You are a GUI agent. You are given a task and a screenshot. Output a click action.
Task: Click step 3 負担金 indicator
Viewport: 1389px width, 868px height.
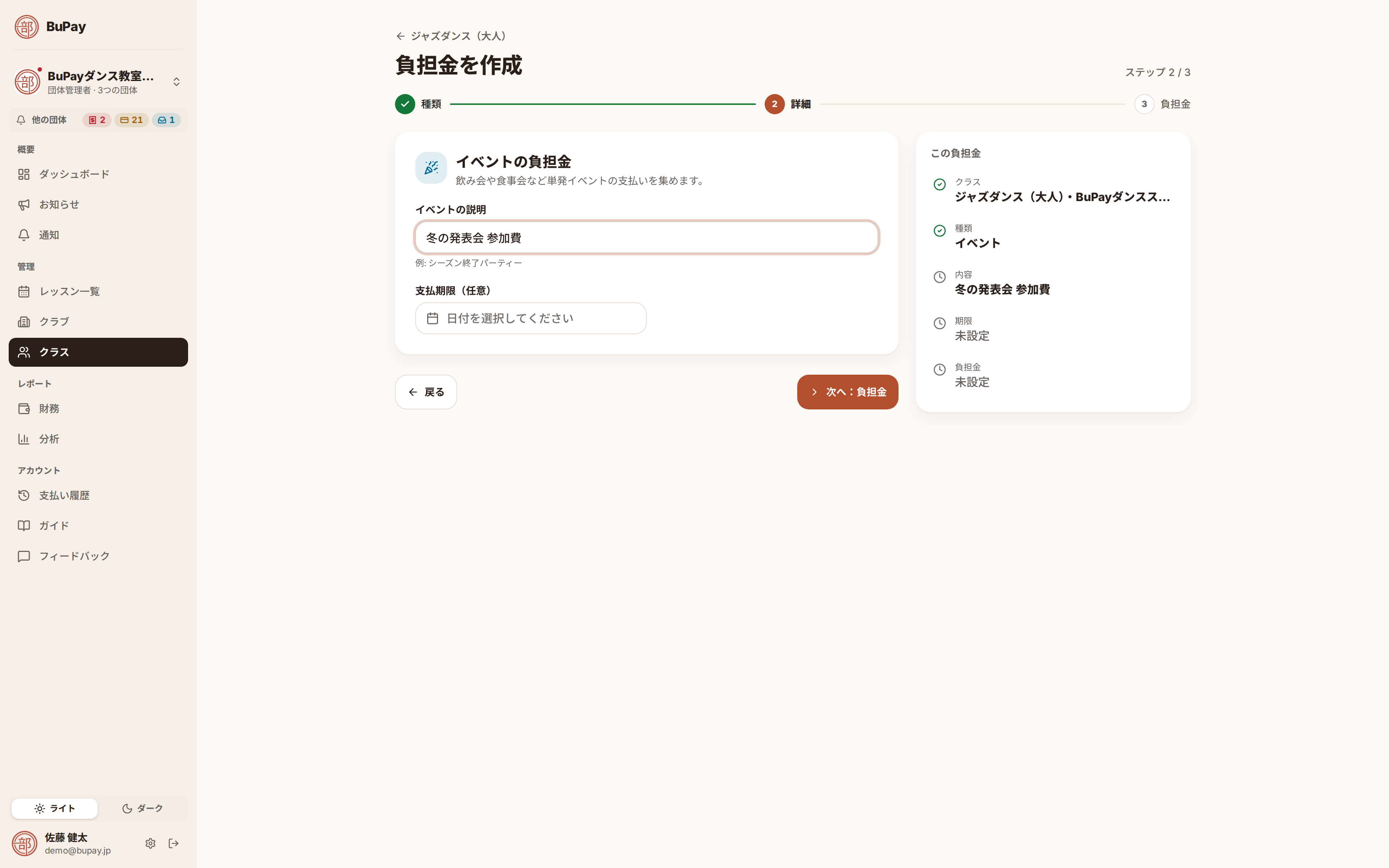[x=1144, y=104]
